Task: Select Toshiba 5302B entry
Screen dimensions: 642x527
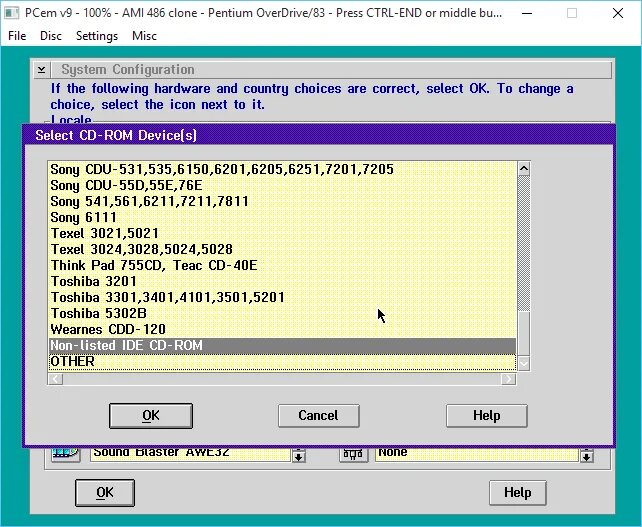Action: (282, 313)
